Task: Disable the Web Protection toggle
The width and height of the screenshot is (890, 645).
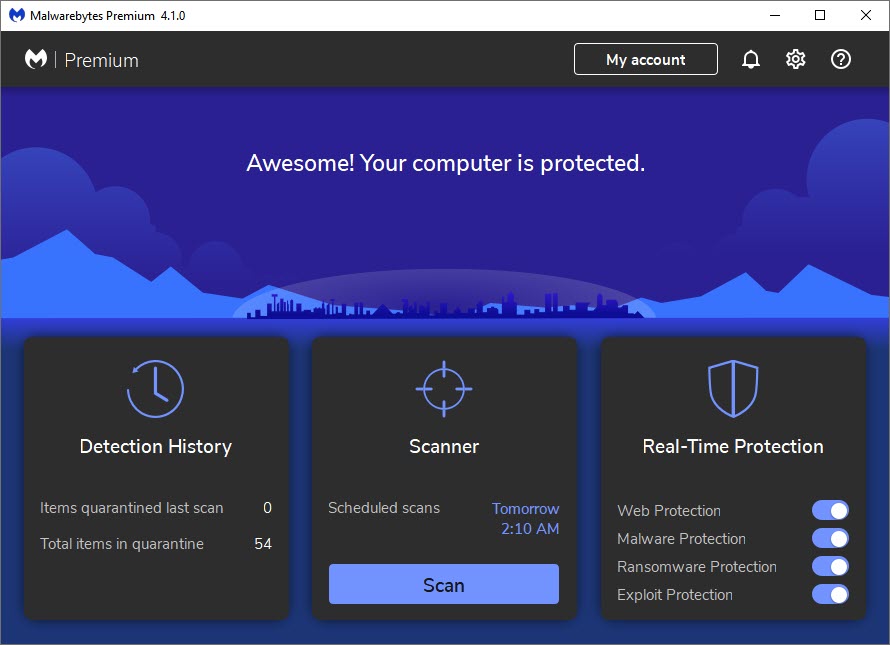Action: click(x=830, y=510)
